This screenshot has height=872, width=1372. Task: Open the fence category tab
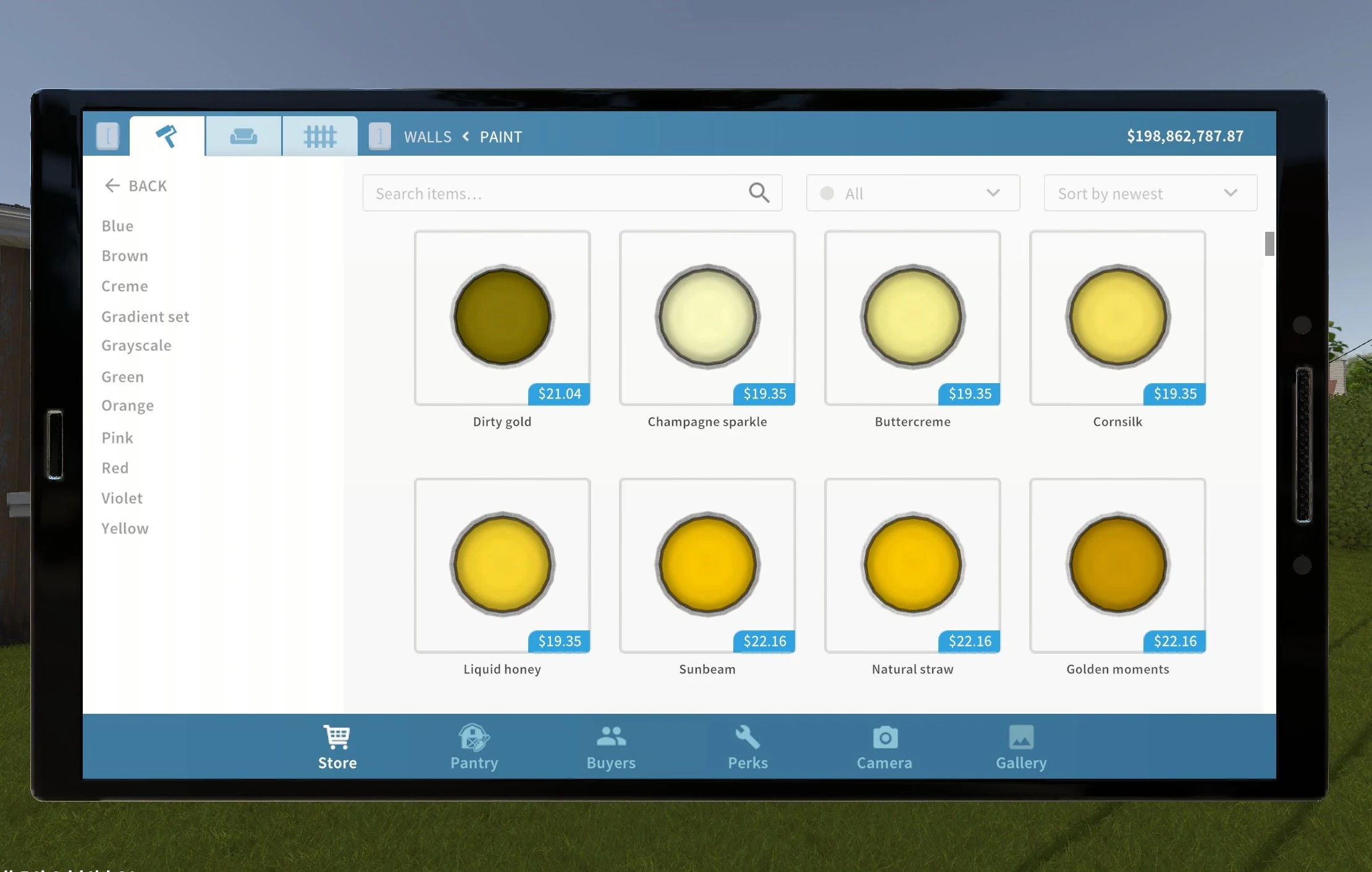(x=320, y=136)
